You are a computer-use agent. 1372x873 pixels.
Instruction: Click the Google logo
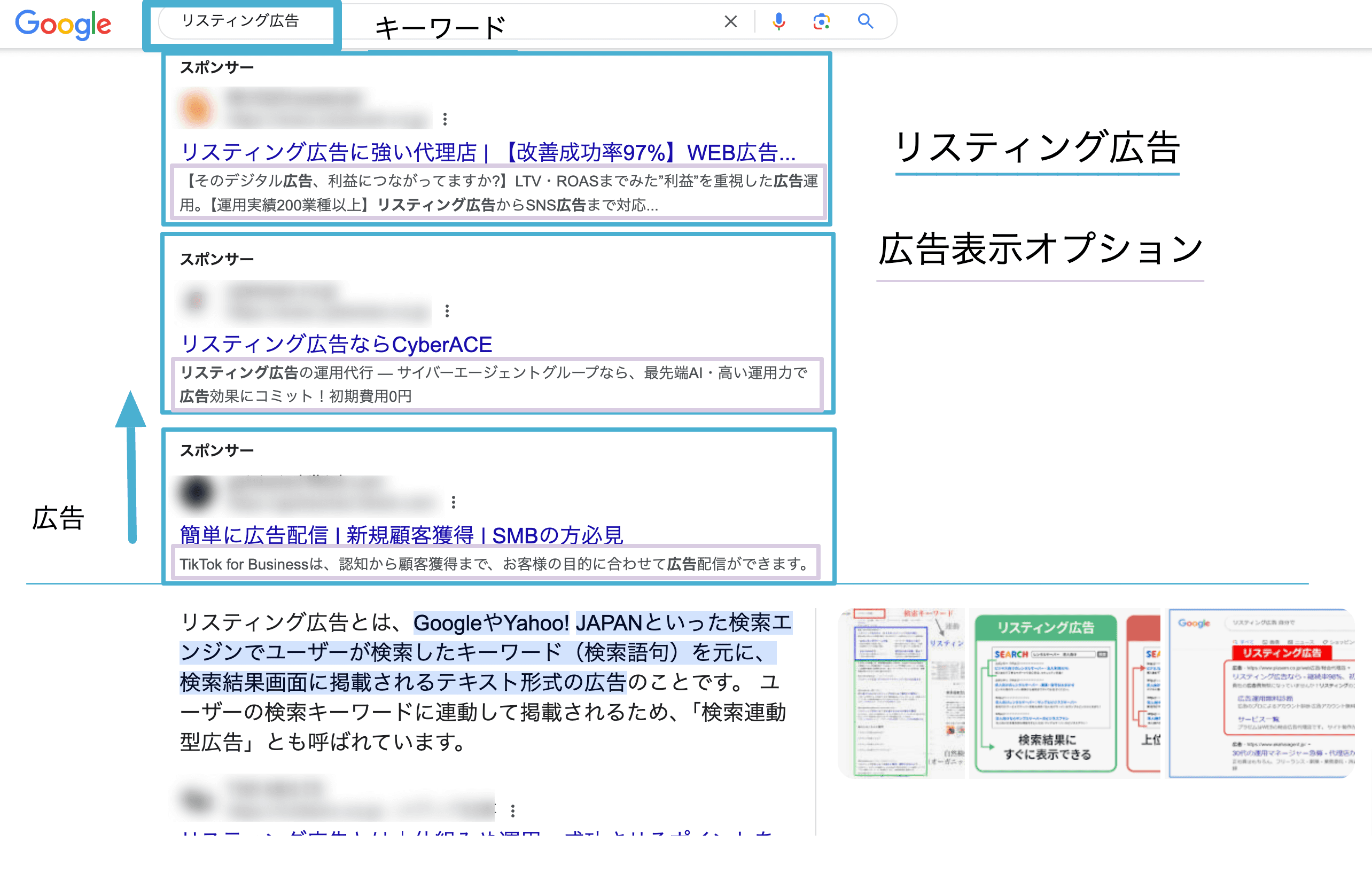pos(63,24)
